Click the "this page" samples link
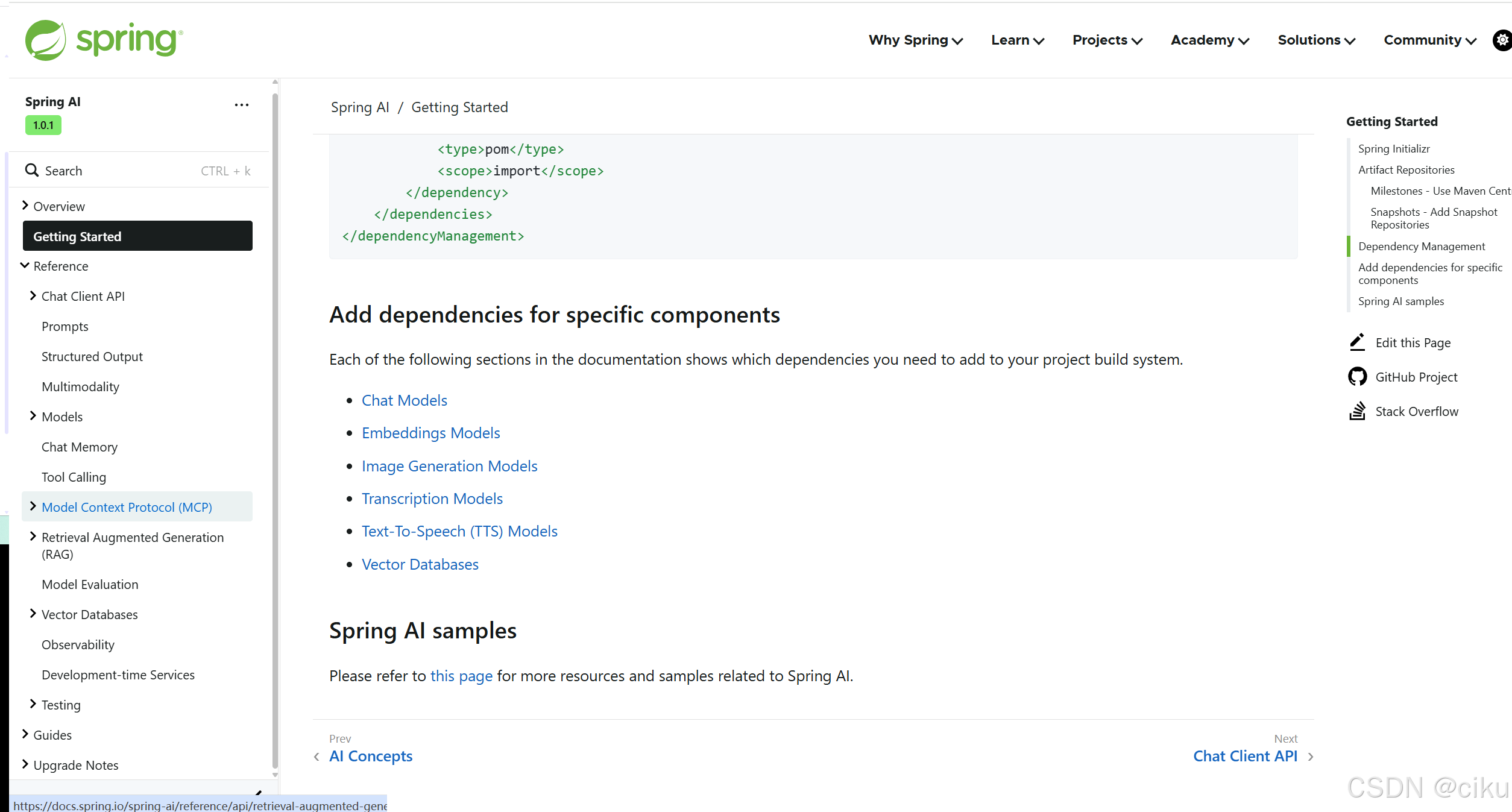 pos(462,676)
